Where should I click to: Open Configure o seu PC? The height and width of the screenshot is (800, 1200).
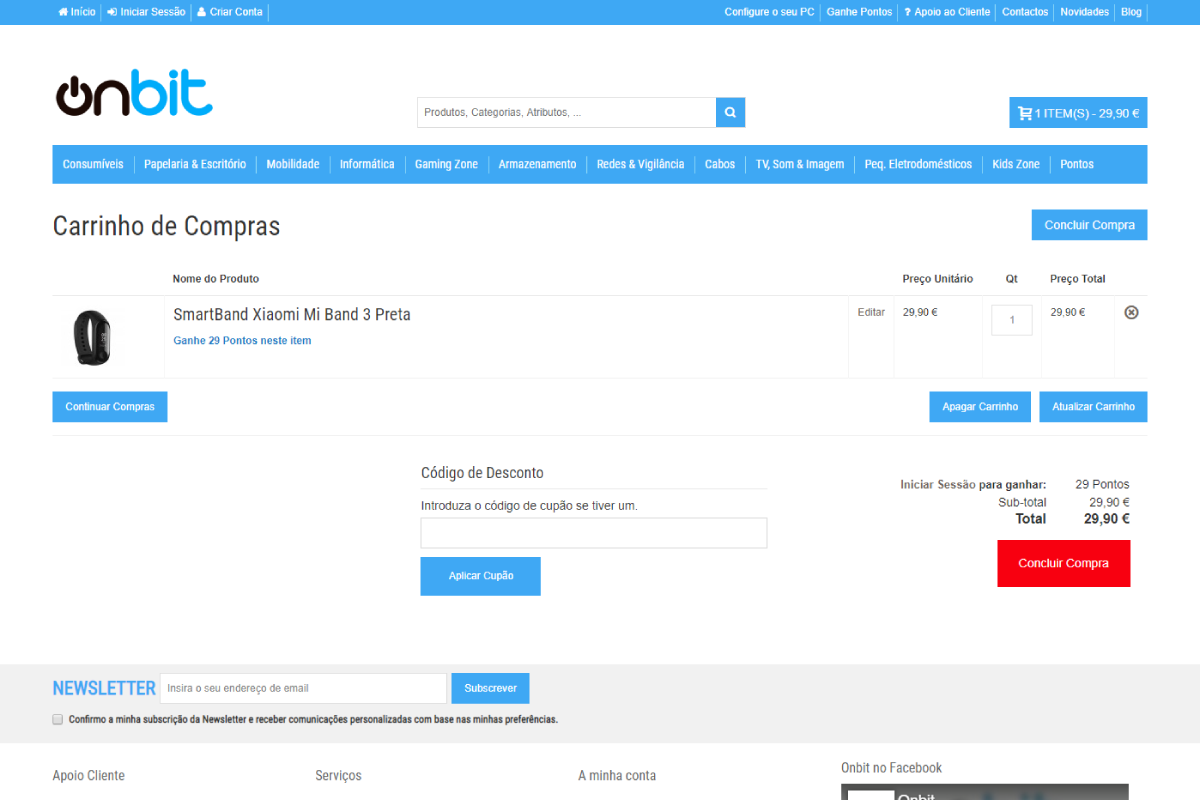coord(769,12)
